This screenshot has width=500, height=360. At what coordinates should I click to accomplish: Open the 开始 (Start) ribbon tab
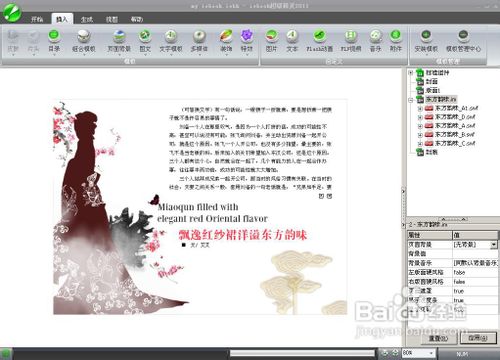37,19
